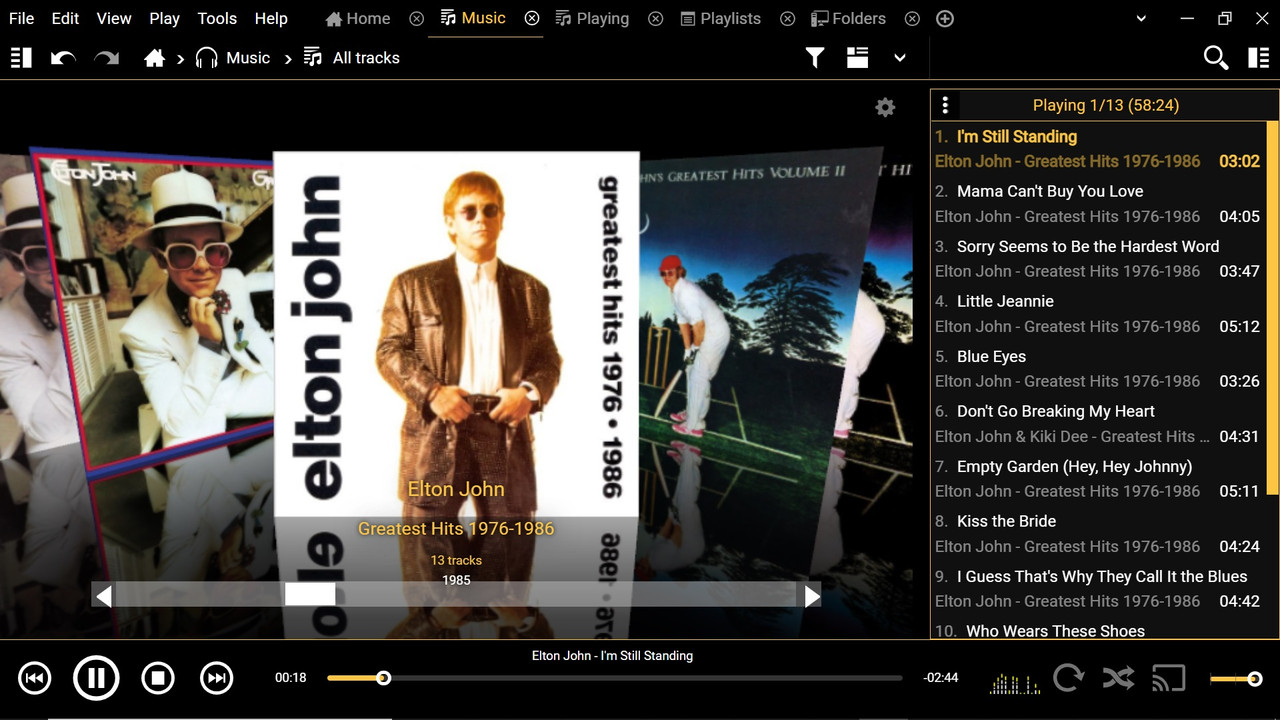
Task: Select Don't Go Breaking My Heart in queue
Action: (1054, 411)
